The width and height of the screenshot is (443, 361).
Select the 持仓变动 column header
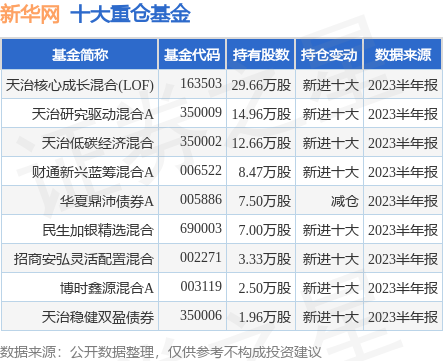click(x=329, y=55)
